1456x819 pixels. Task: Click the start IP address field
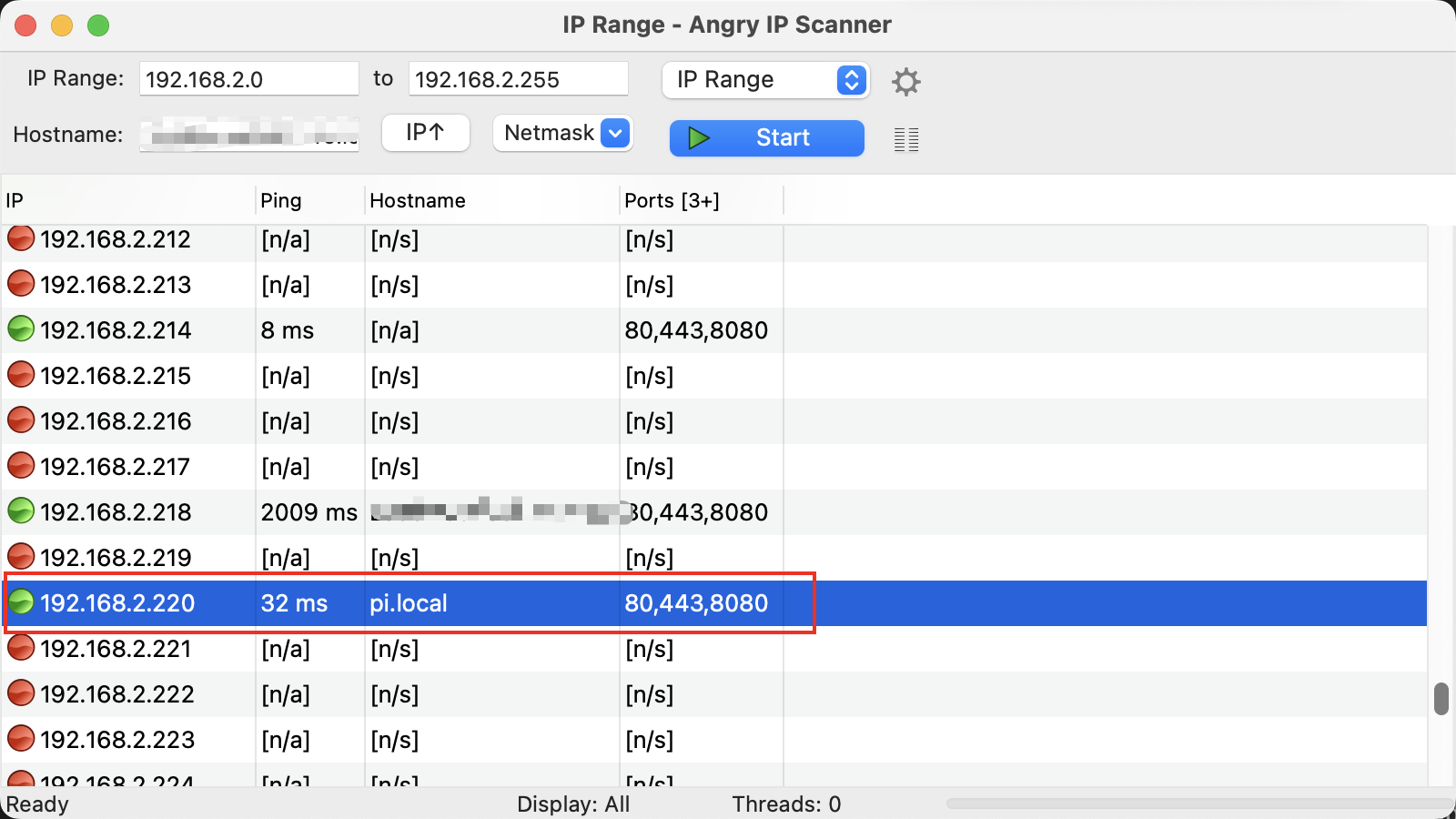click(x=248, y=80)
